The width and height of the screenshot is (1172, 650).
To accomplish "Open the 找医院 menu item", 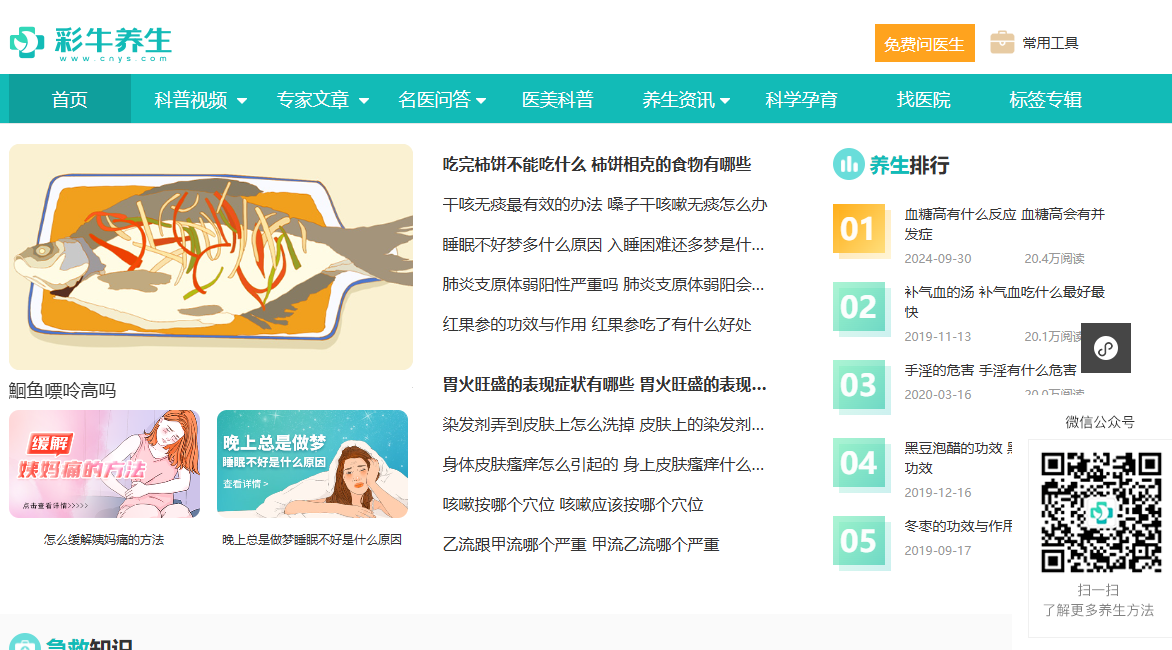I will pyautogui.click(x=923, y=100).
